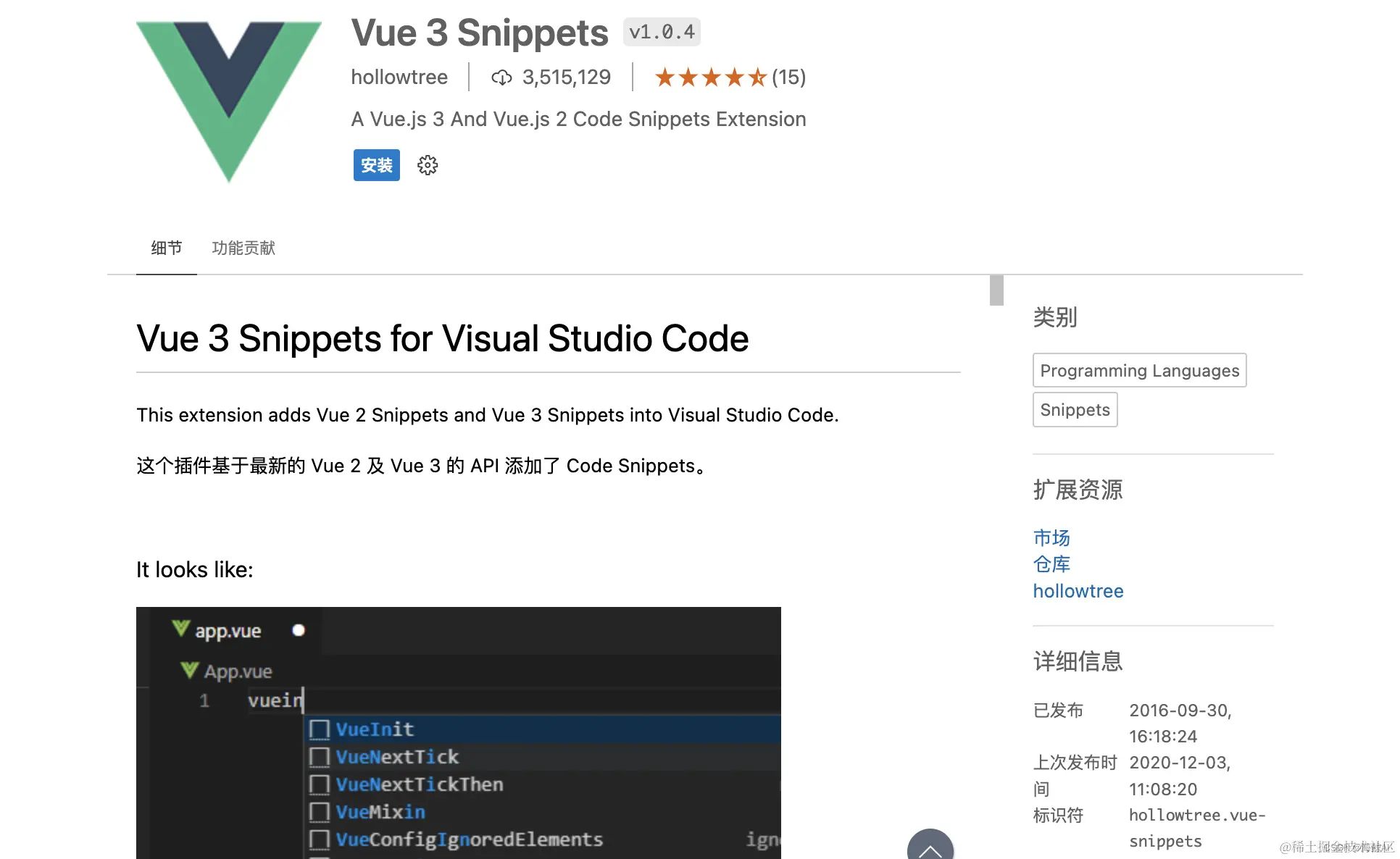The height and width of the screenshot is (859, 1400).
Task: Click the 2016-09-30 published date value
Action: (1180, 723)
